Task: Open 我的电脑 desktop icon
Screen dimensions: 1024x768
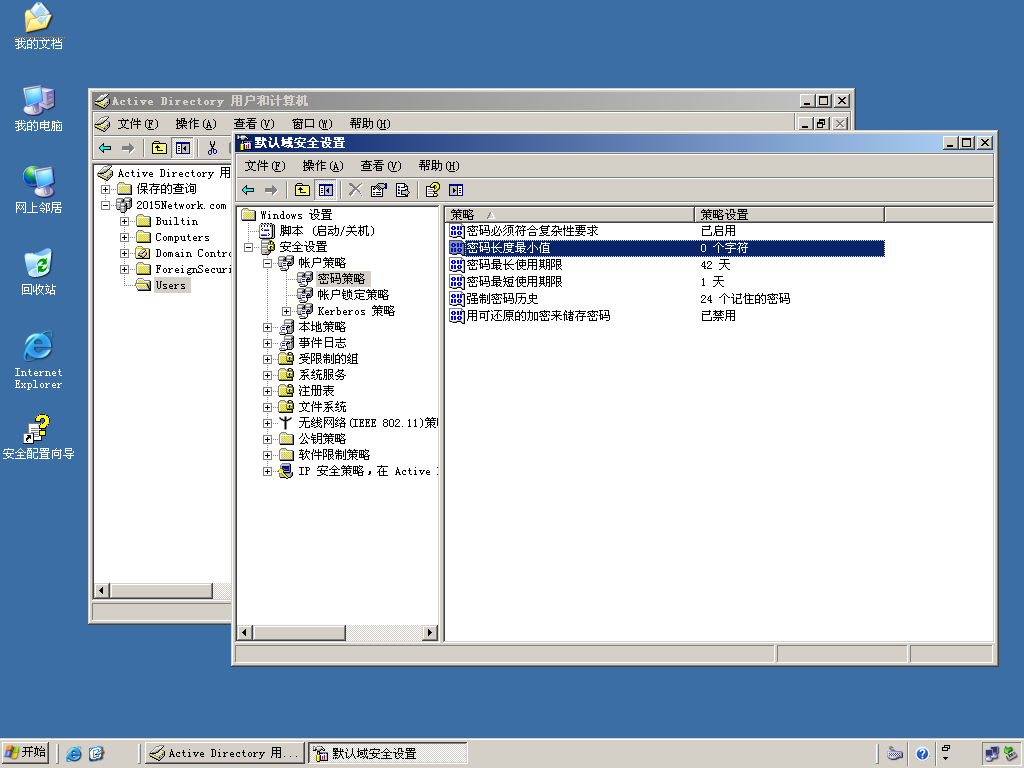Action: click(39, 108)
